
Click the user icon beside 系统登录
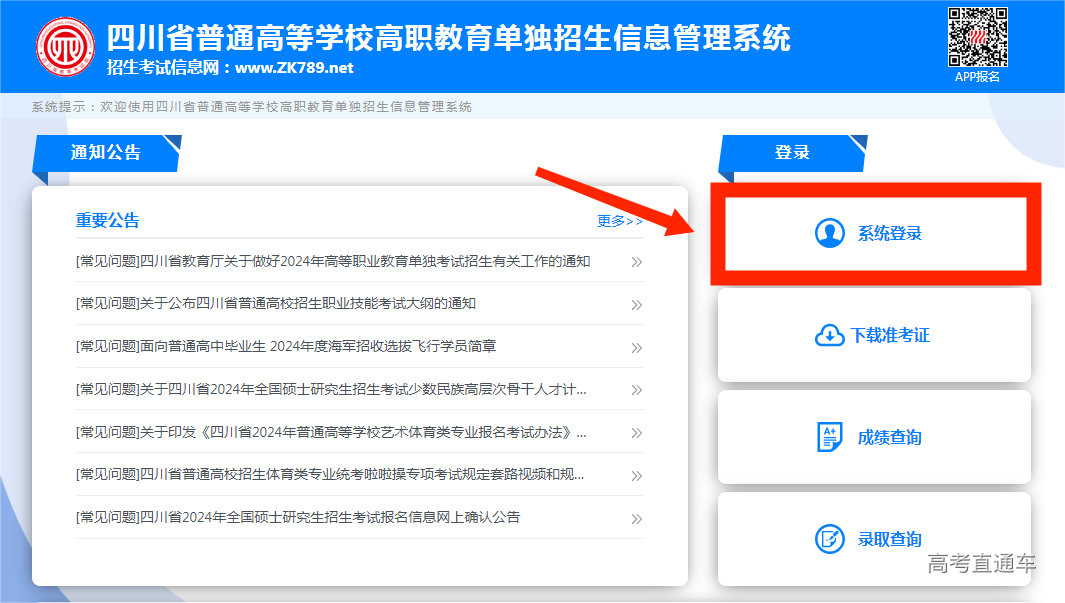click(830, 233)
